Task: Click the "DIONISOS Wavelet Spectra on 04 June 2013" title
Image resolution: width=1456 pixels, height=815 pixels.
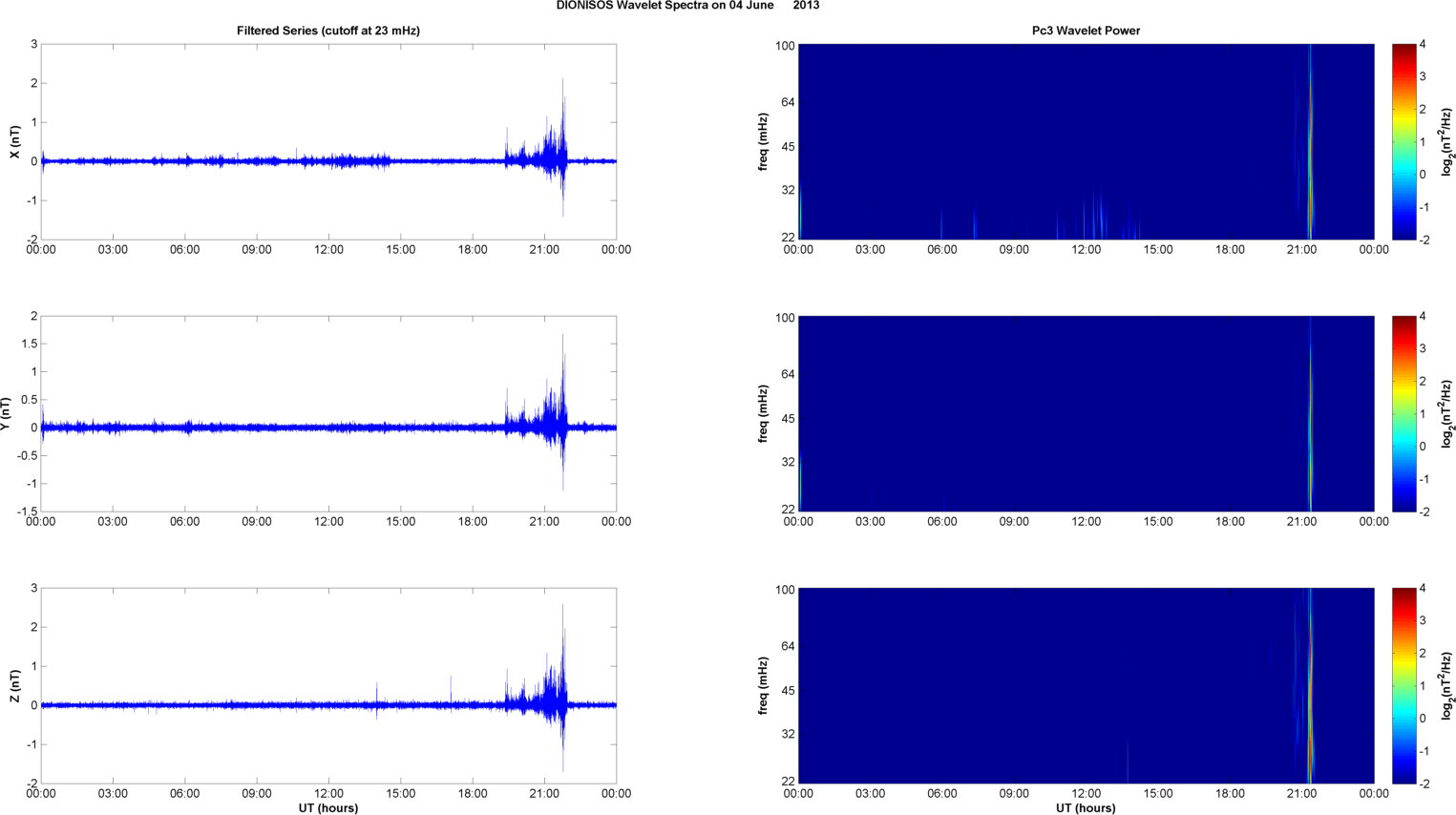Action: (x=687, y=6)
